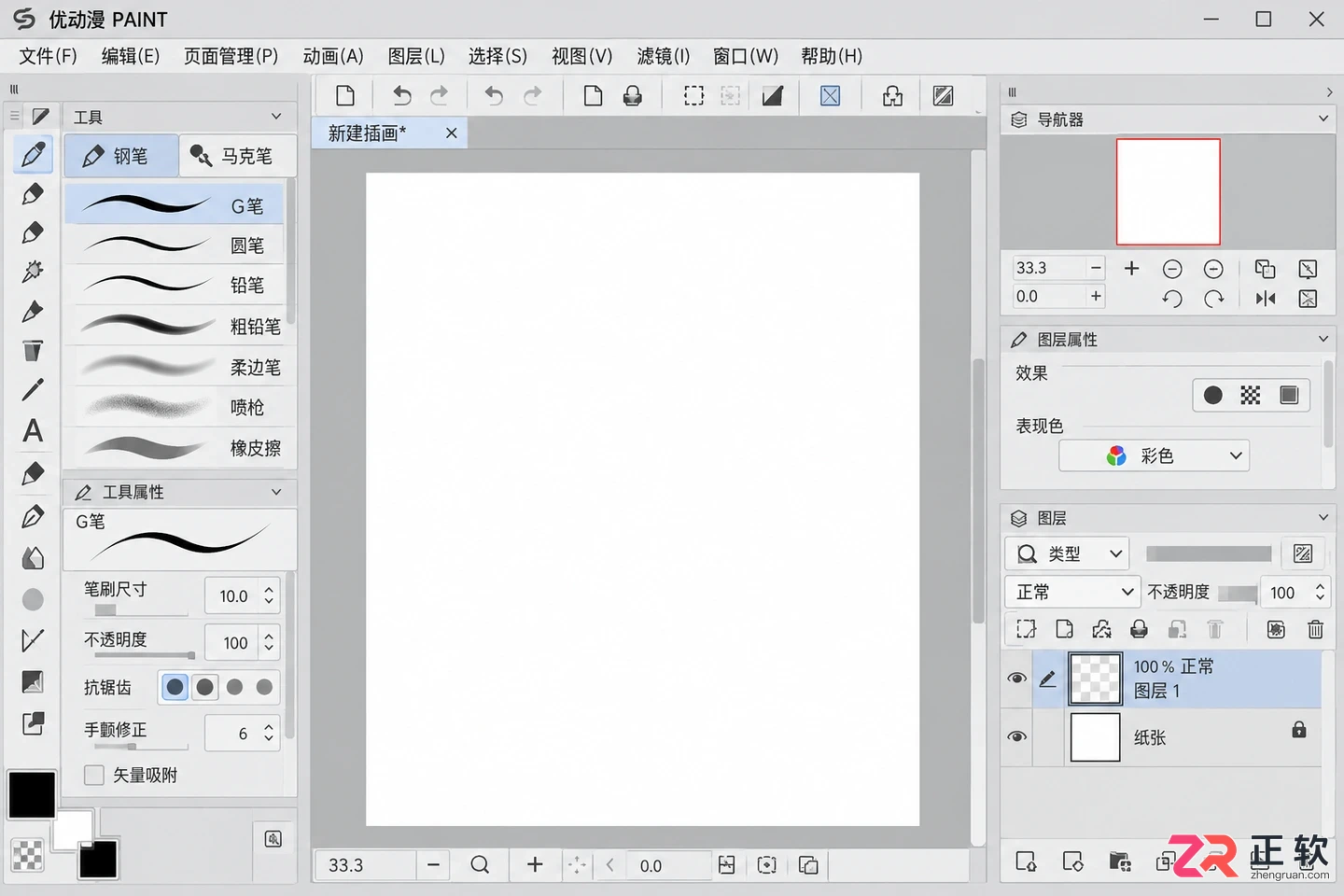Click zoom-in plus in bottom canvas bar
Screen dimensions: 1344x896
(x=535, y=865)
